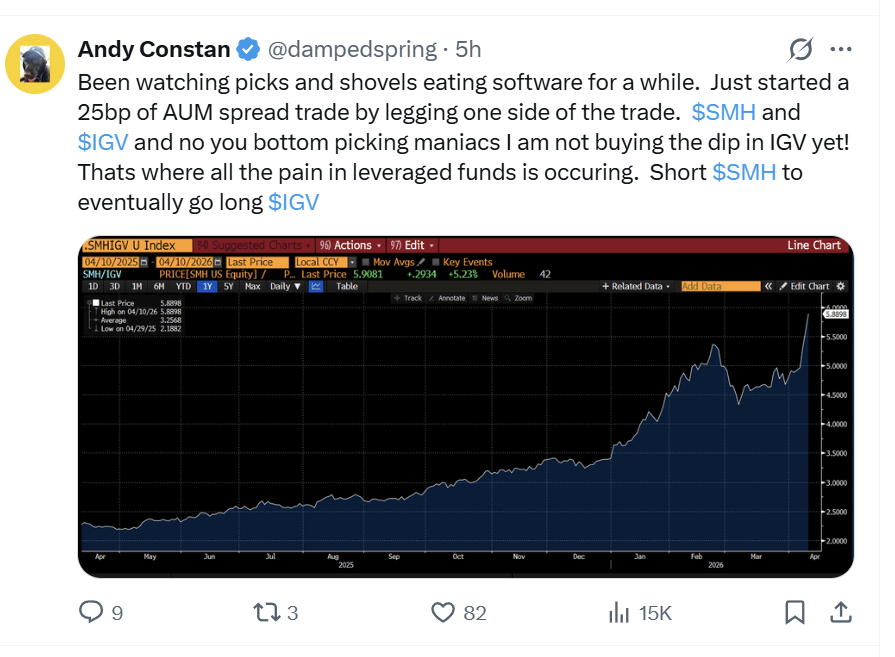Click the share tweet icon
The image size is (895, 657).
point(841,611)
